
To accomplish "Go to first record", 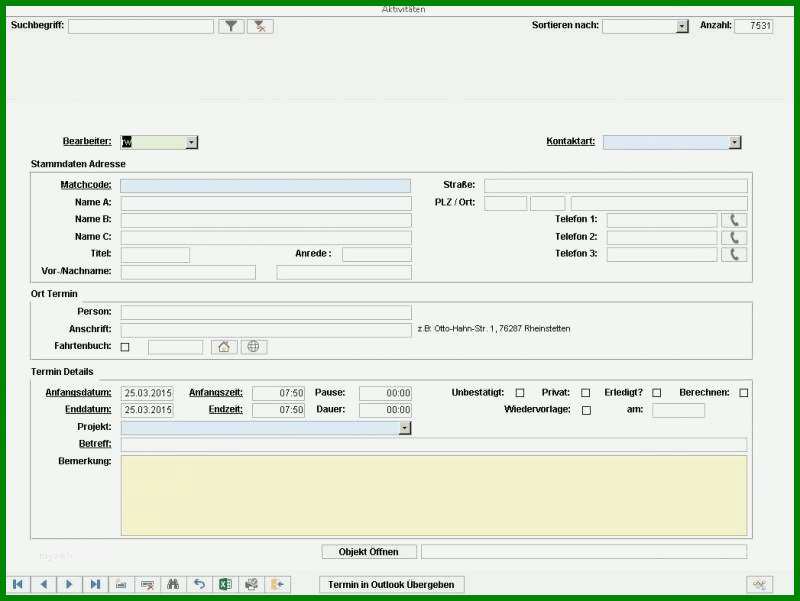I will (x=18, y=584).
